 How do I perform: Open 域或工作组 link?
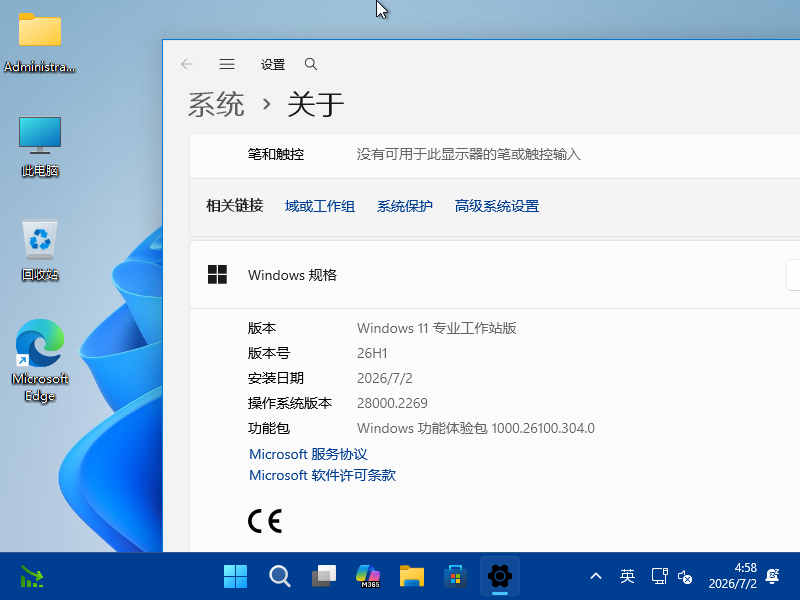pyautogui.click(x=320, y=206)
